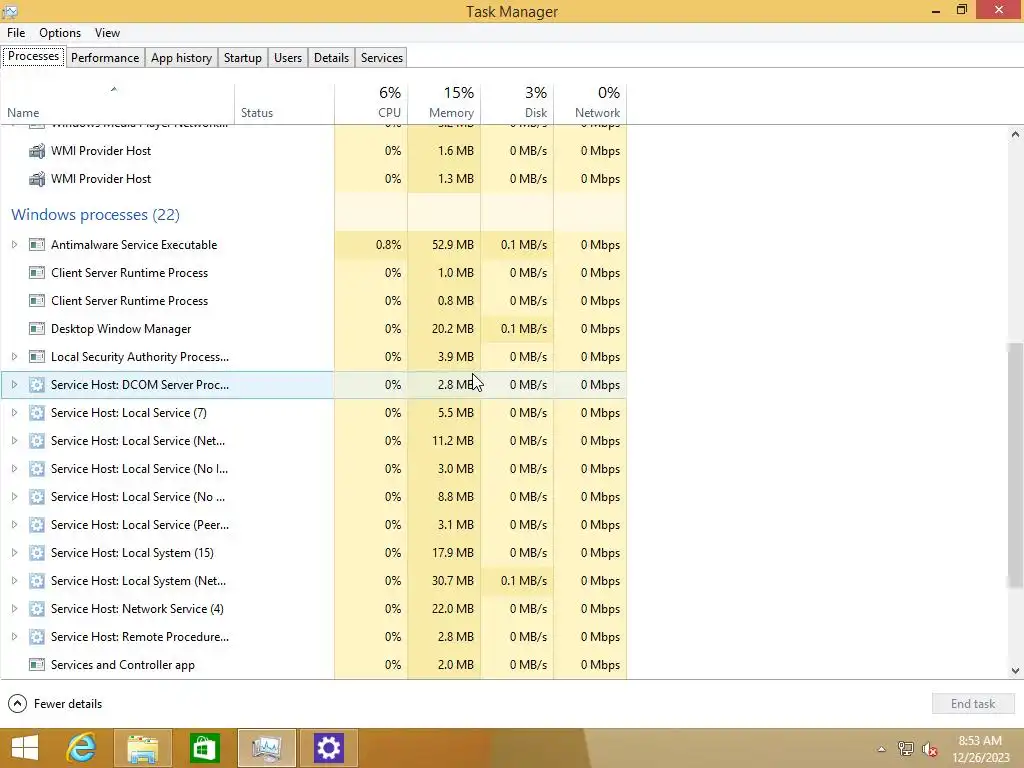
Task: Click the Service Host: Network Service (4) gear icon
Action: point(37,609)
